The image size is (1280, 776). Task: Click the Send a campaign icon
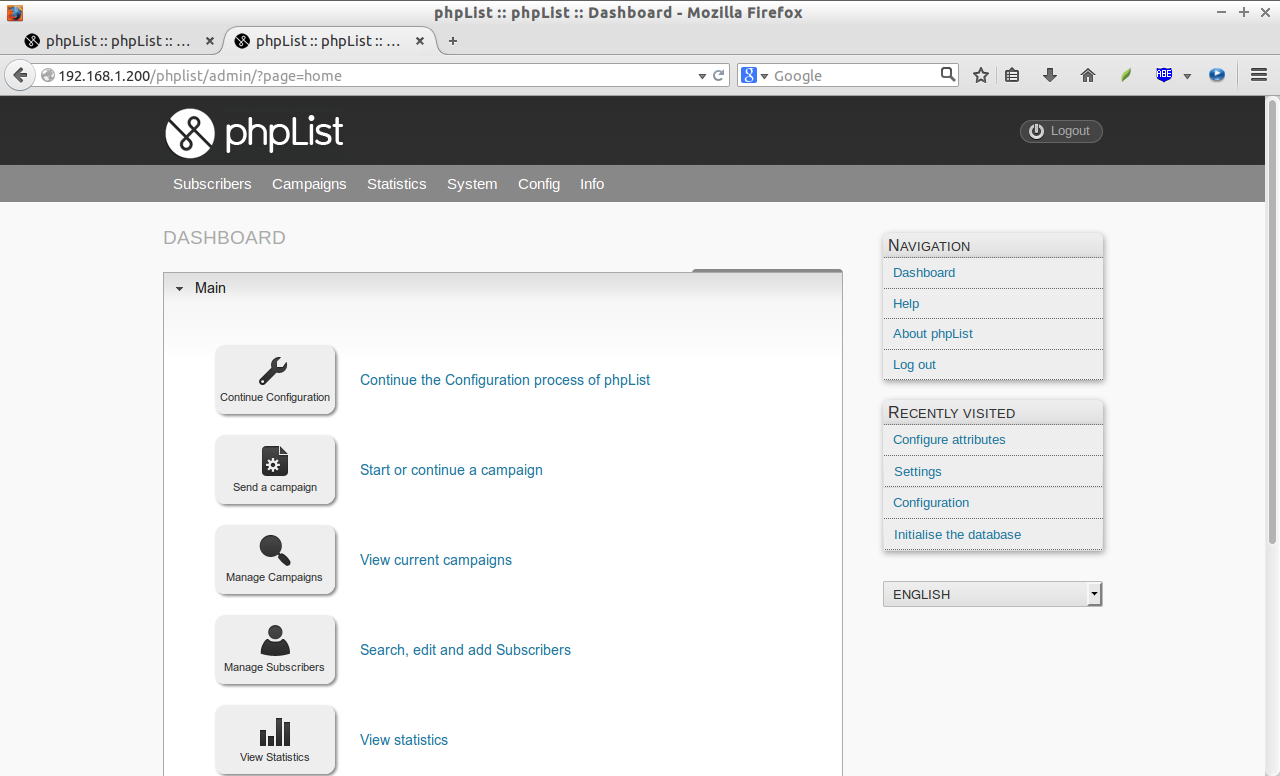pyautogui.click(x=275, y=461)
